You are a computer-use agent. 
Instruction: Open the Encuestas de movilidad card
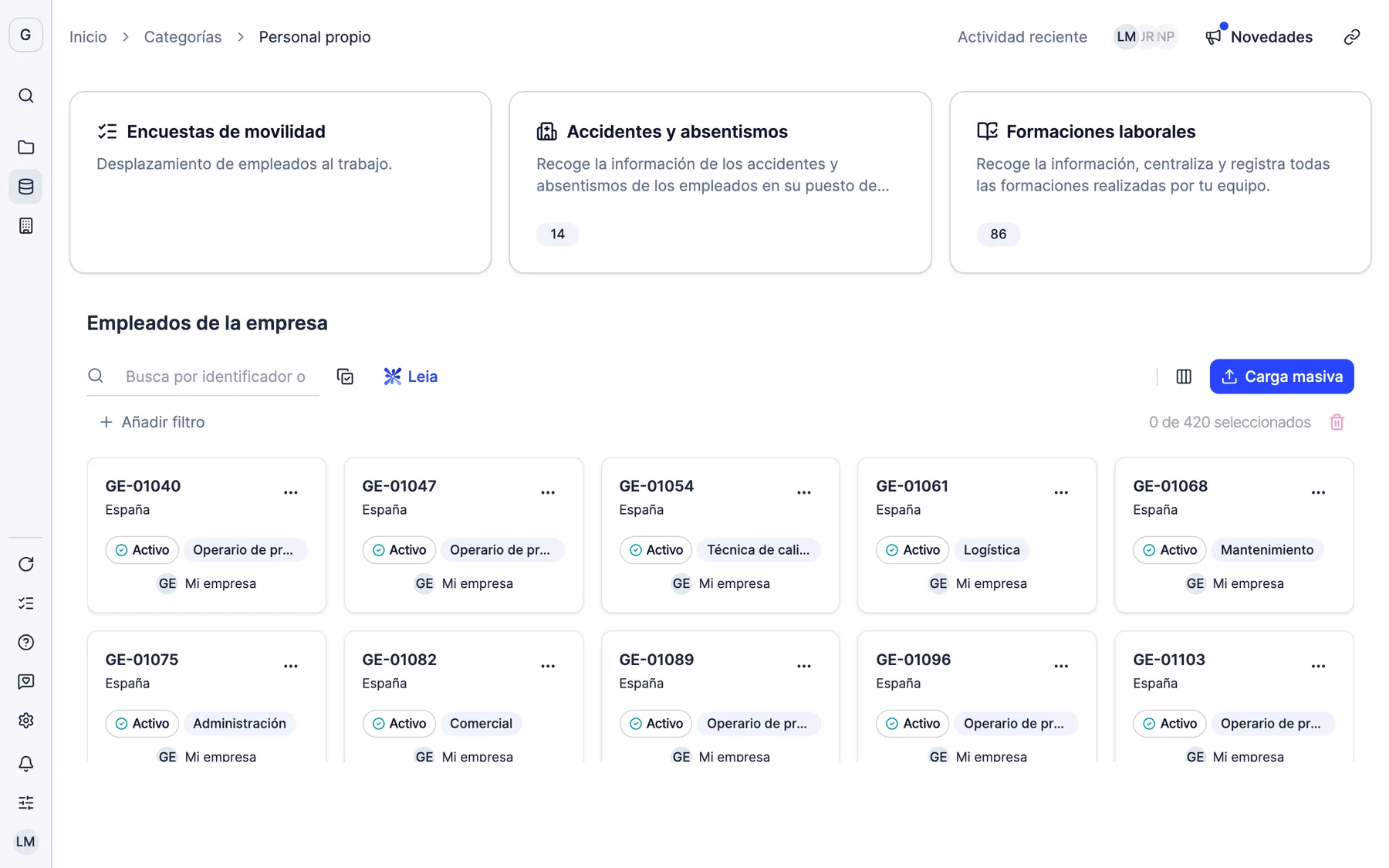pyautogui.click(x=280, y=182)
